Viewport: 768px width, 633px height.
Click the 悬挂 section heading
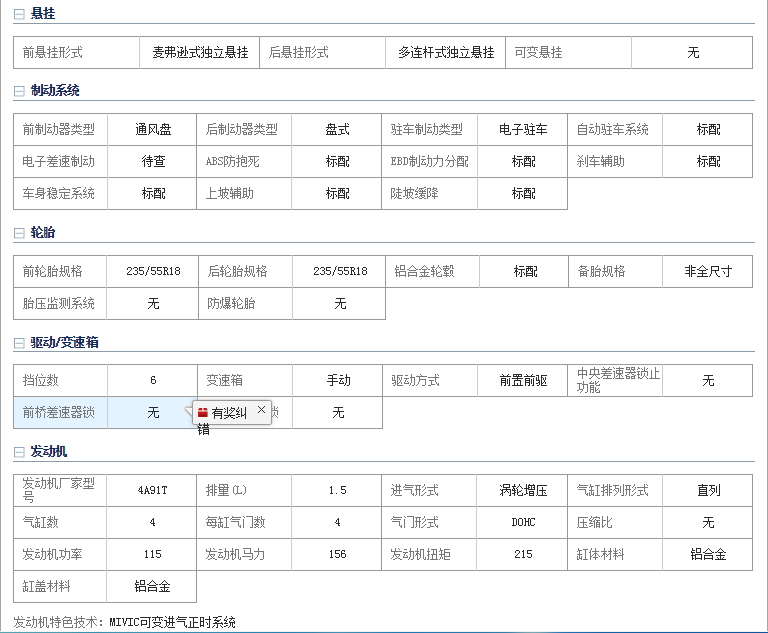[x=43, y=14]
